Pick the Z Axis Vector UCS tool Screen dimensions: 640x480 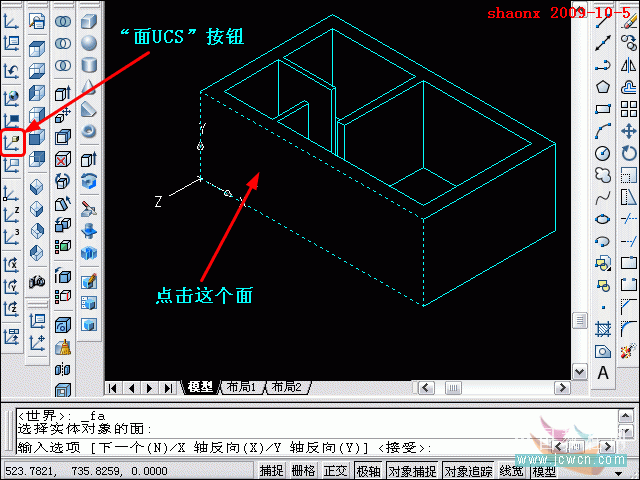pos(12,215)
